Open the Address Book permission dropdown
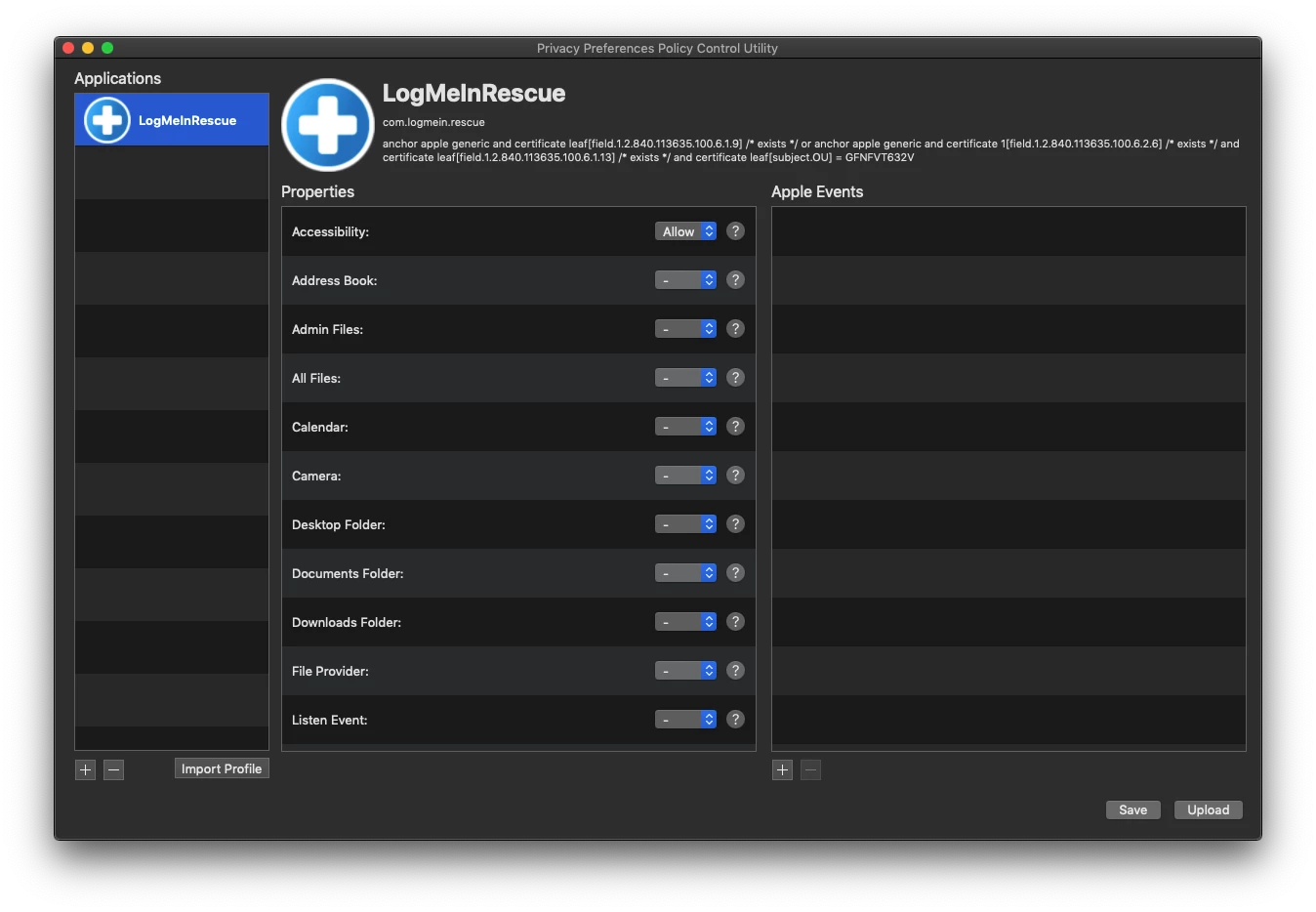This screenshot has height=912, width=1316. [x=685, y=280]
